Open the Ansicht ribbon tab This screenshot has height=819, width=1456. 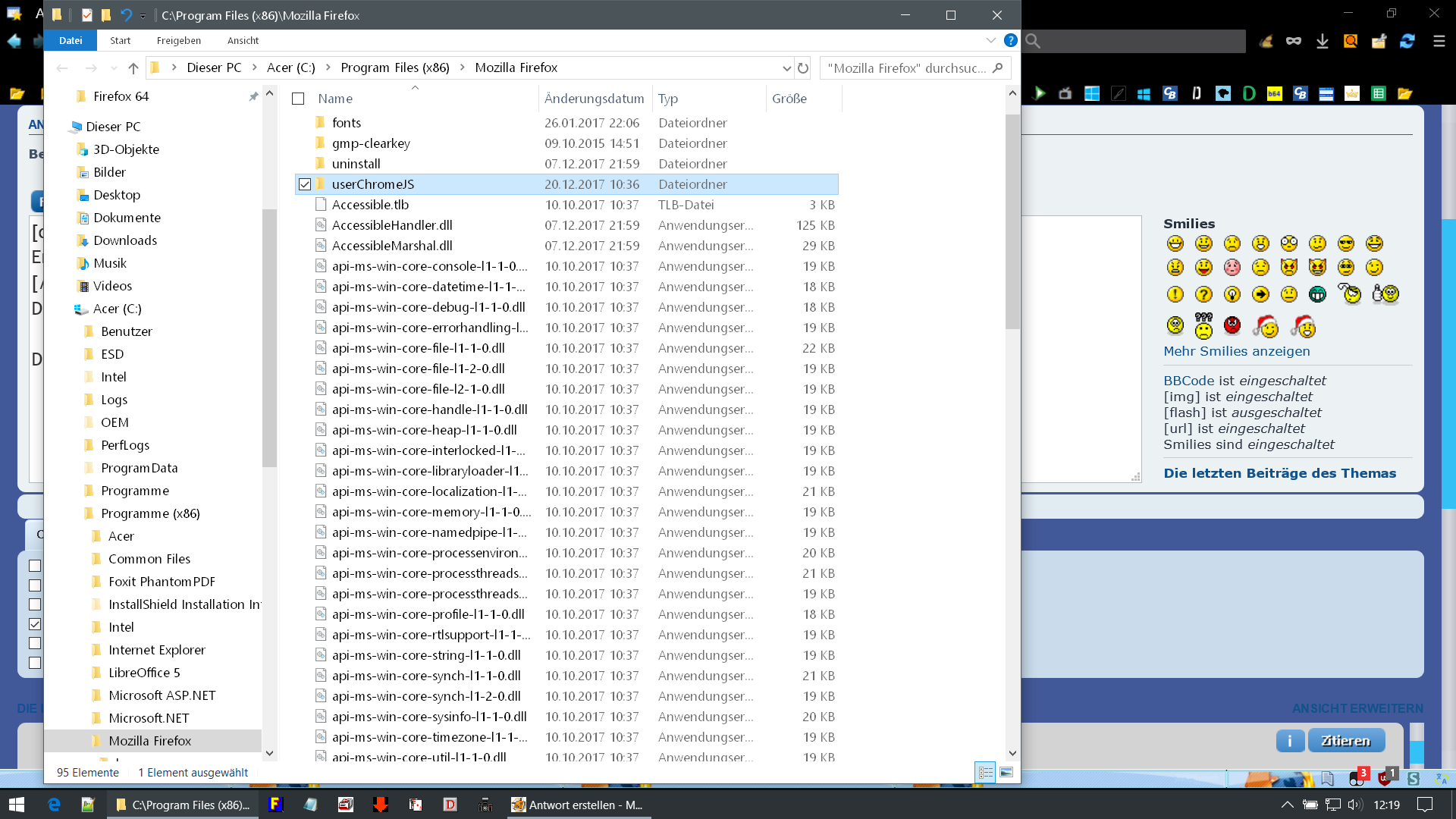(x=243, y=41)
